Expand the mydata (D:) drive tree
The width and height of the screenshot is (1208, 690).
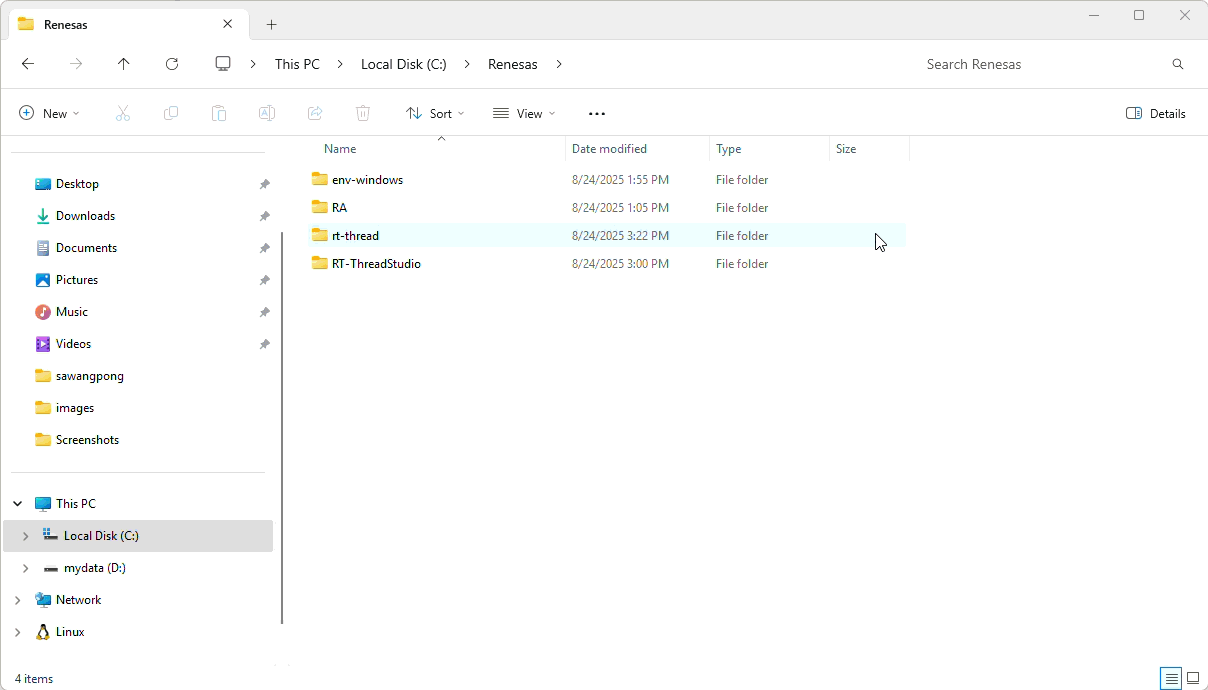(26, 568)
